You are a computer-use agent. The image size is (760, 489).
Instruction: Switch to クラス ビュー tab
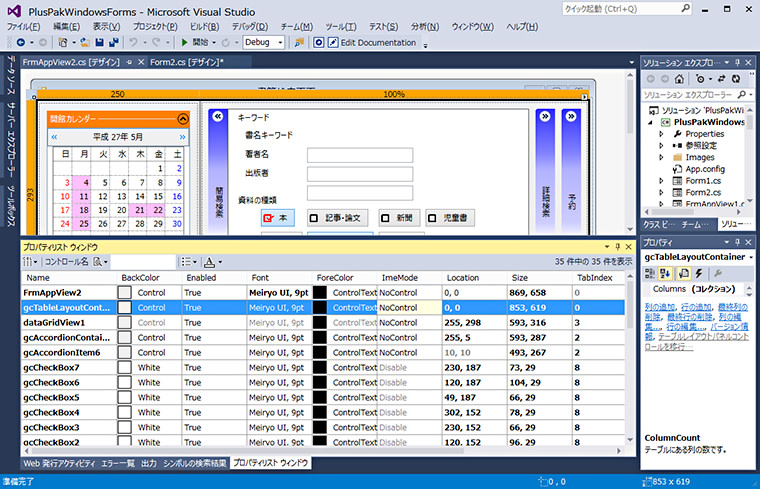659,224
